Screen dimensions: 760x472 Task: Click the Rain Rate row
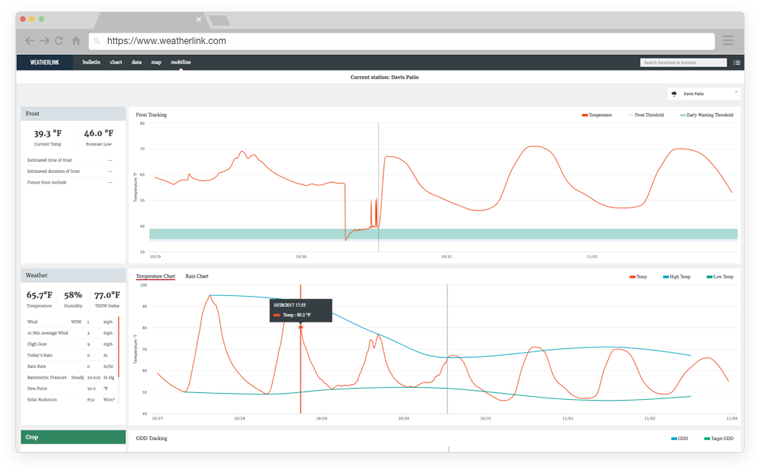click(x=70, y=367)
